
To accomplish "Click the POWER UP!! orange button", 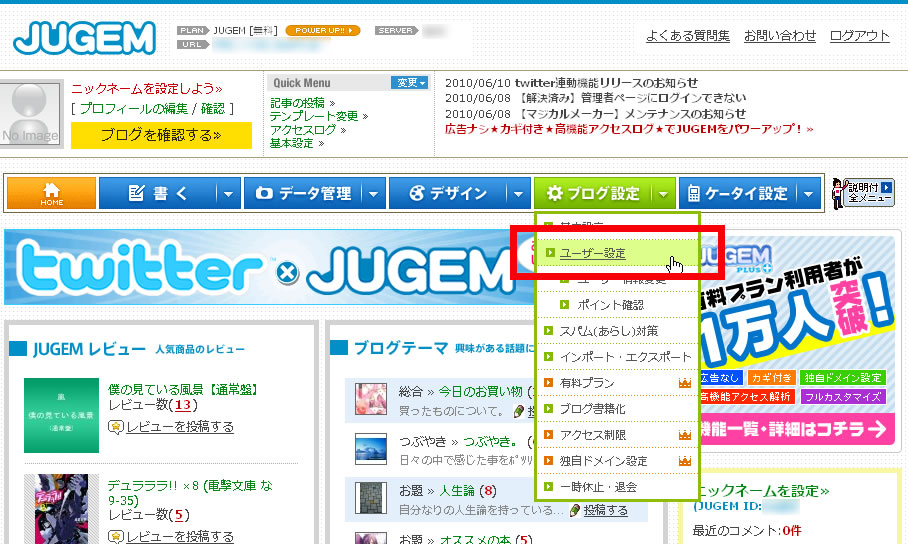I will 323,30.
